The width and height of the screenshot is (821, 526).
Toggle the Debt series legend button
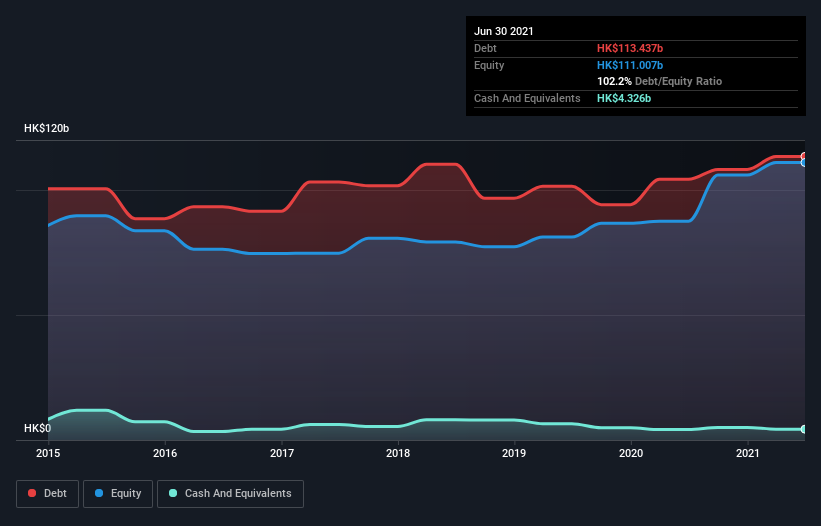click(x=48, y=494)
